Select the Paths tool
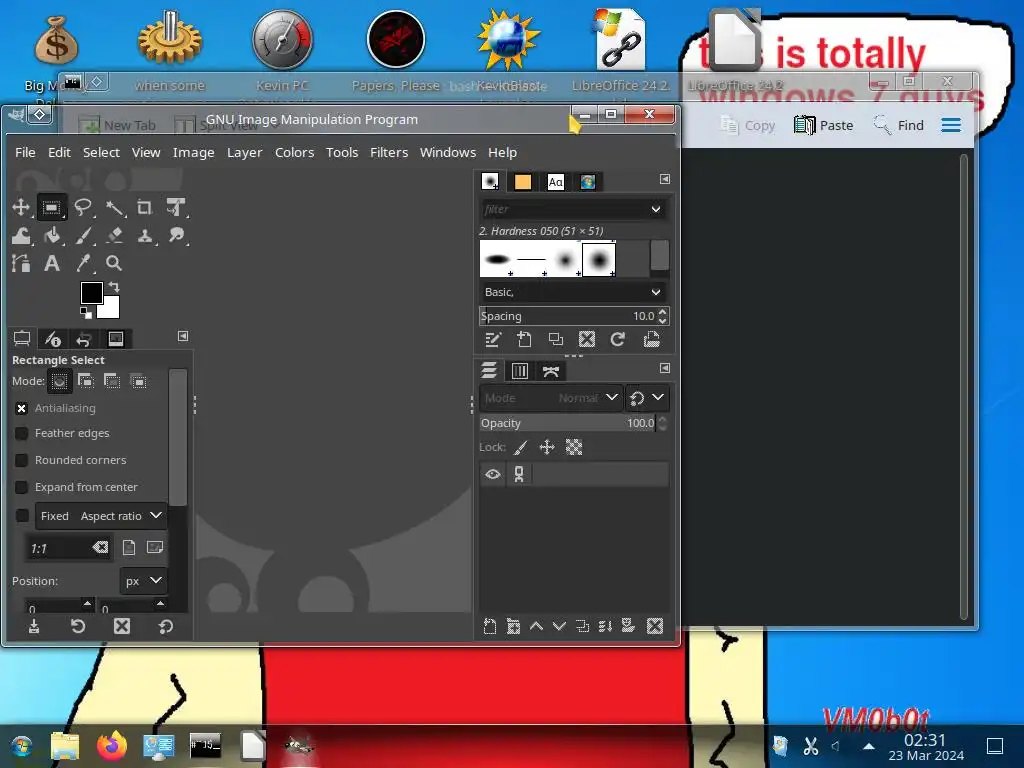The image size is (1024, 768). (x=21, y=263)
